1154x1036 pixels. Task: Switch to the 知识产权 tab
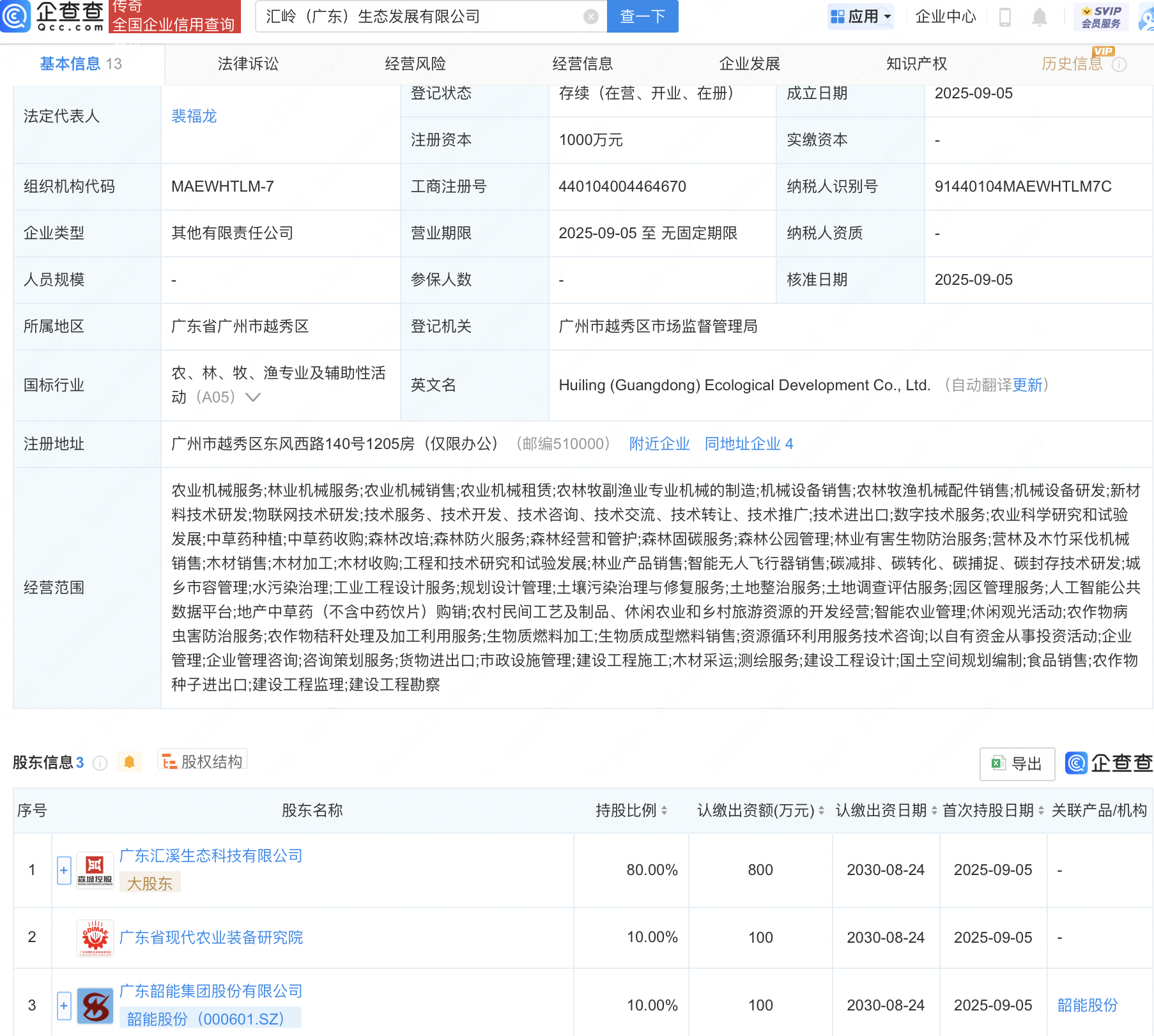tap(916, 64)
